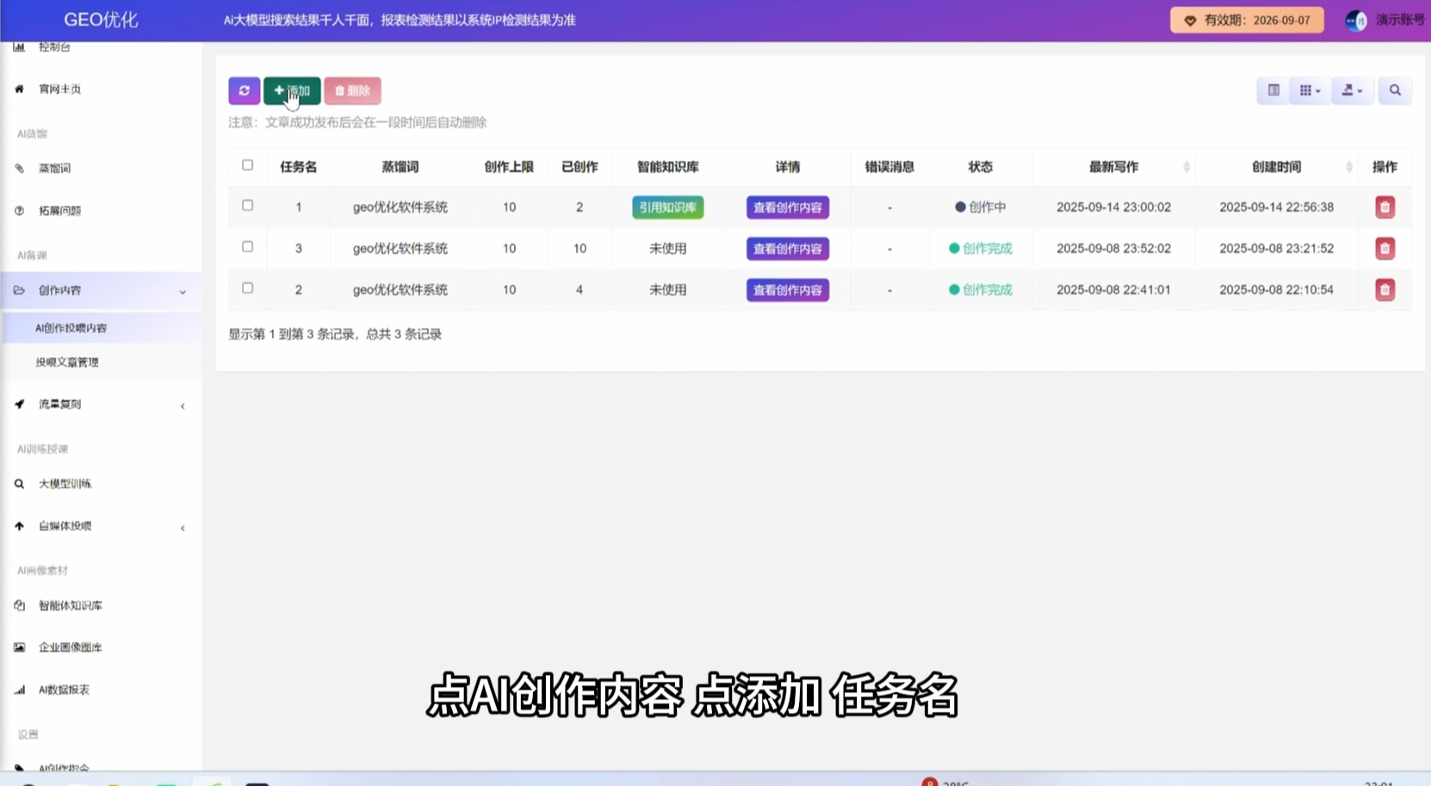Viewport: 1431px width, 786px height.
Task: Toggle the table view switch icon
Action: (1273, 91)
